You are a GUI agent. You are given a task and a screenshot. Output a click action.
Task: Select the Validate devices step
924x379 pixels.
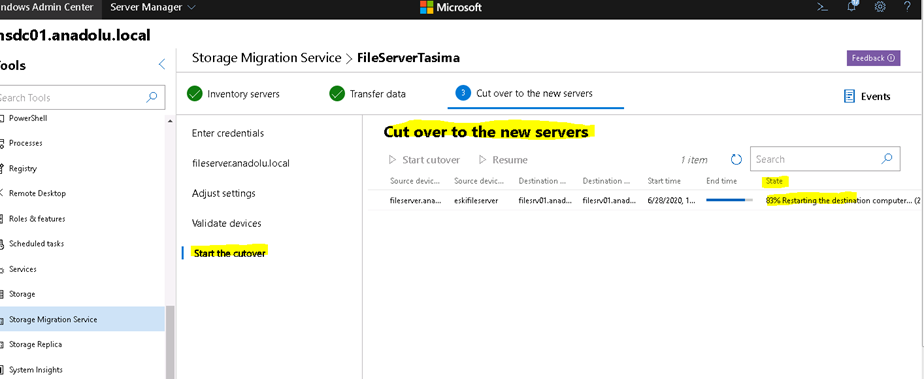(x=227, y=223)
